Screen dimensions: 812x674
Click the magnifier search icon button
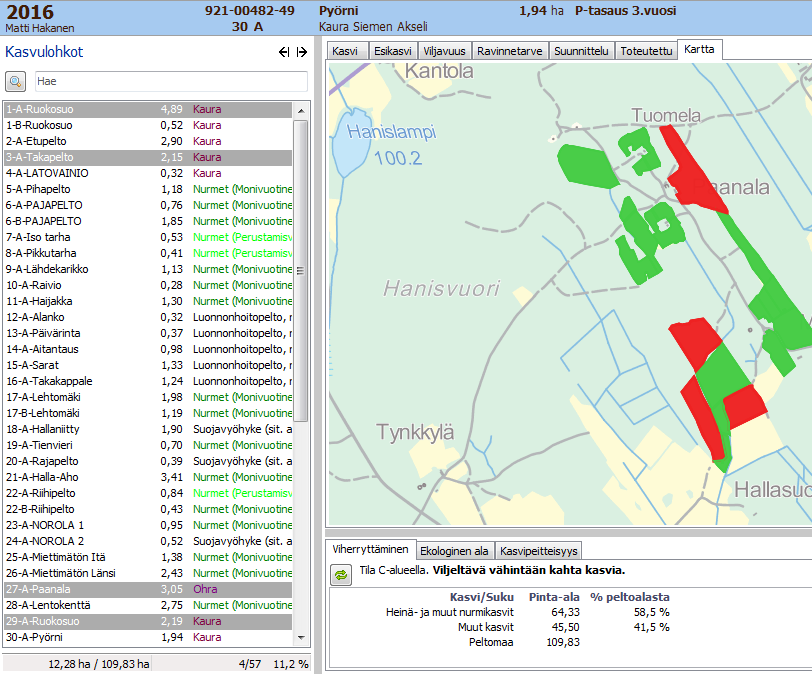(16, 81)
